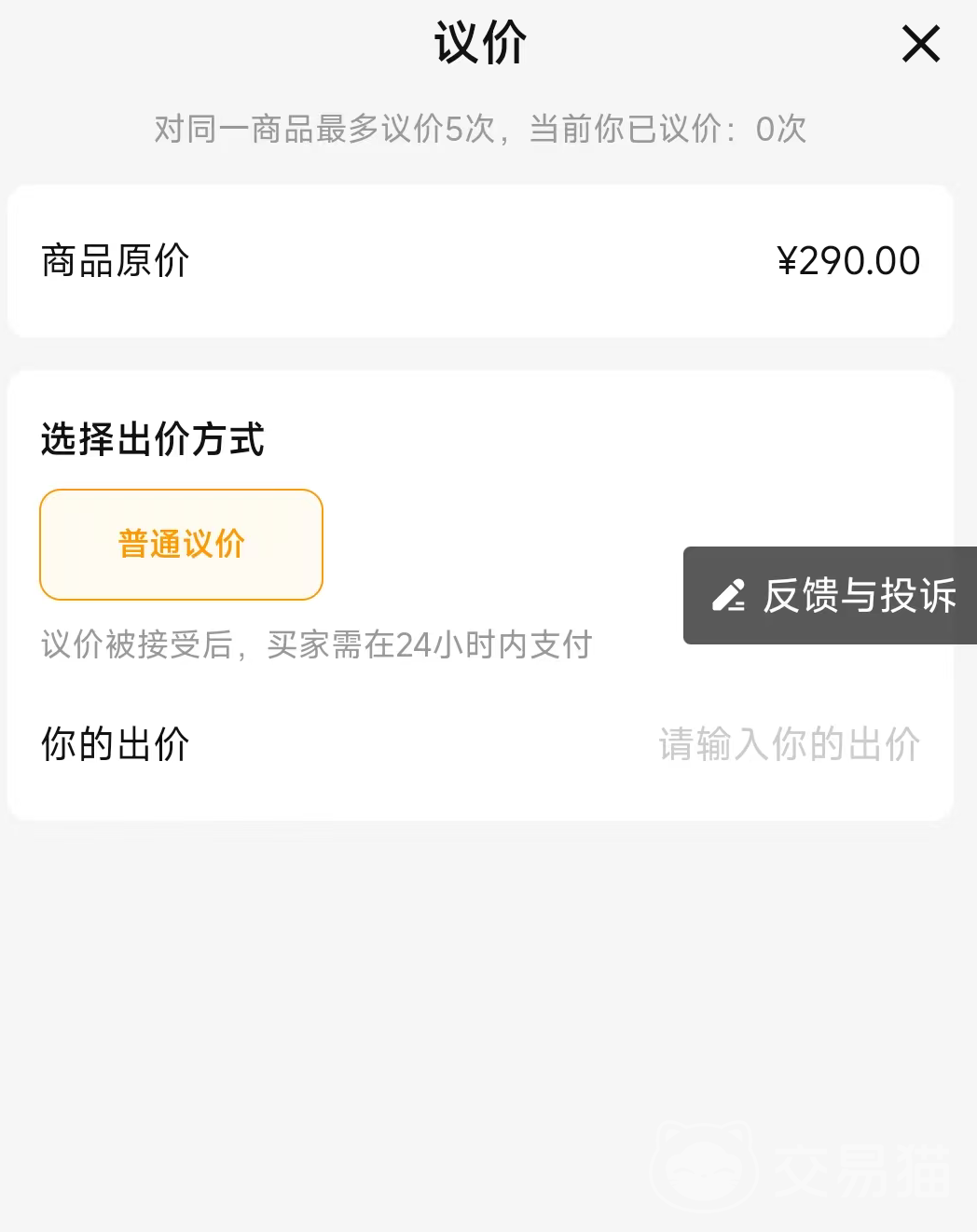The height and width of the screenshot is (1232, 977).
Task: Click the 当前你已议价: 0次 counter
Action: click(x=667, y=129)
